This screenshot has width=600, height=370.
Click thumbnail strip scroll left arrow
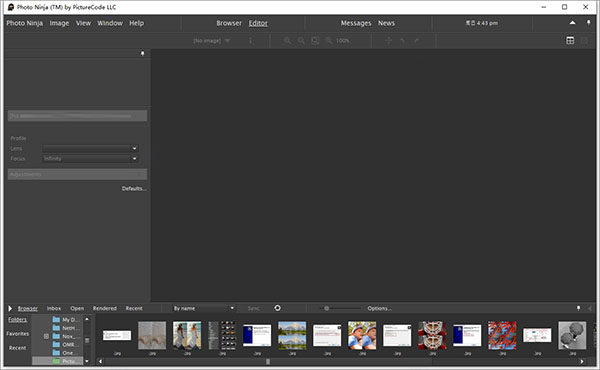[101, 361]
